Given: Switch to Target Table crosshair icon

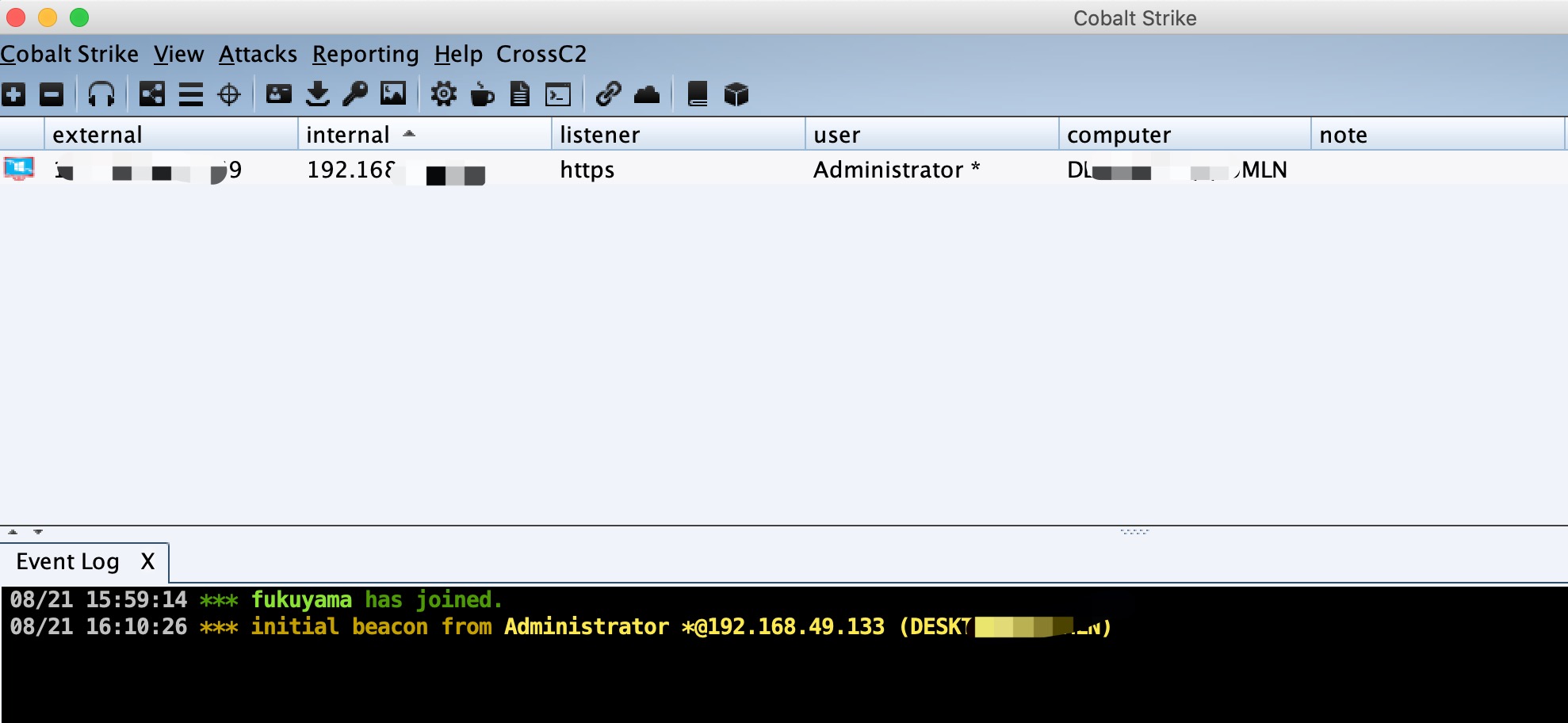Looking at the screenshot, I should pyautogui.click(x=229, y=94).
